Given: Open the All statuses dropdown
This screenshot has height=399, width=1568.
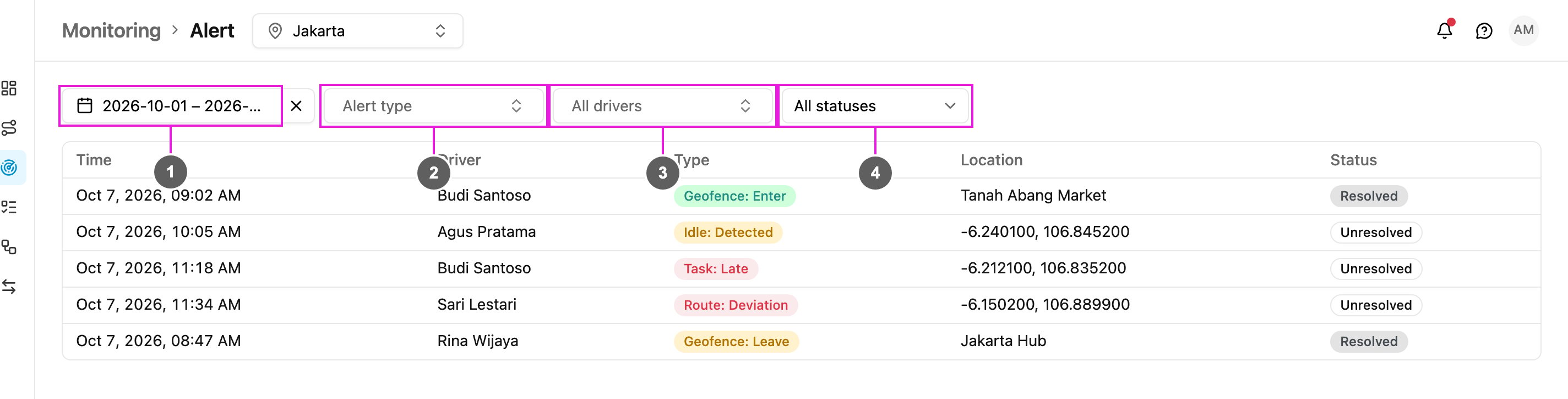Looking at the screenshot, I should click(875, 106).
